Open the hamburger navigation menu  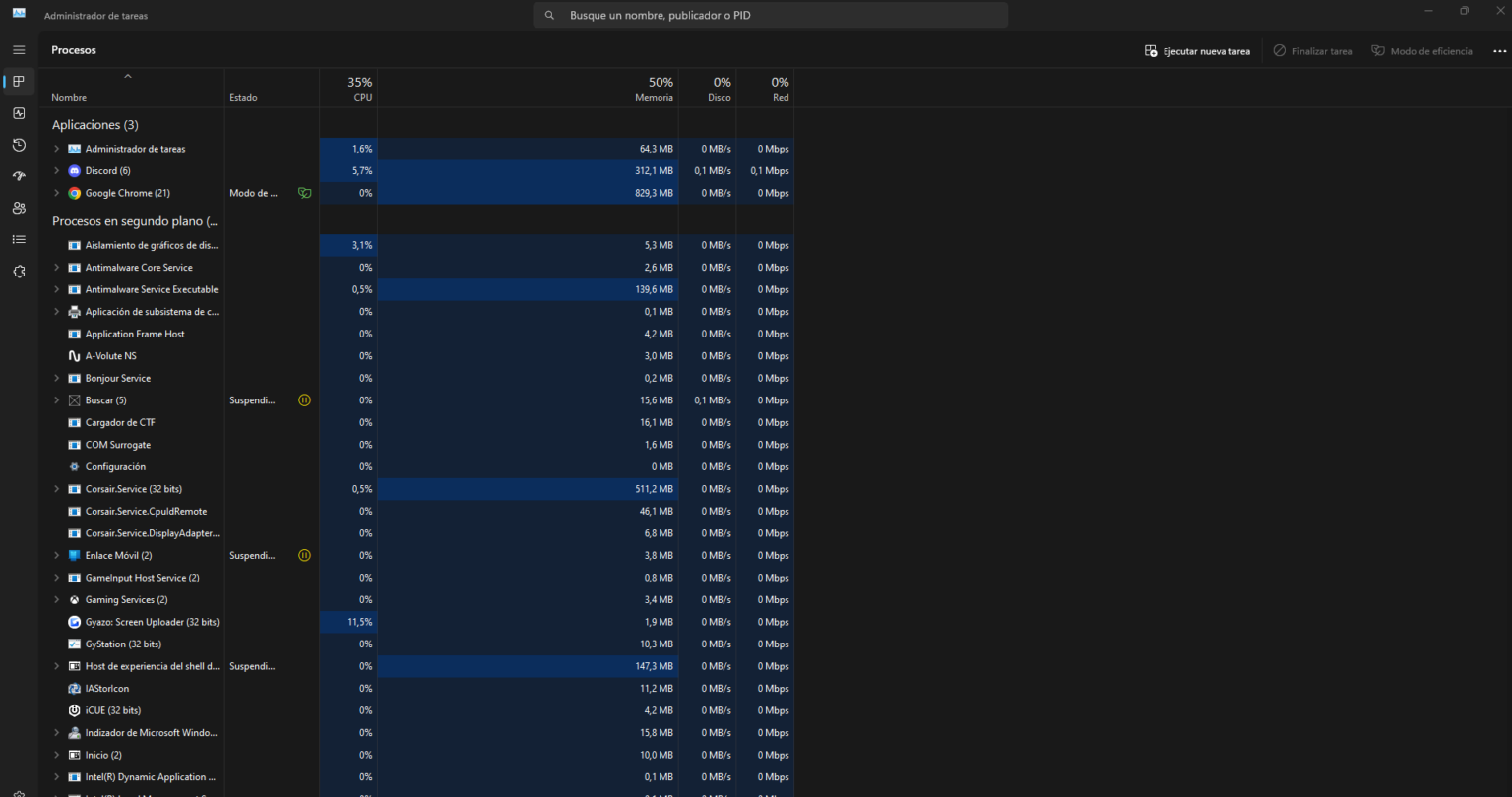18,49
